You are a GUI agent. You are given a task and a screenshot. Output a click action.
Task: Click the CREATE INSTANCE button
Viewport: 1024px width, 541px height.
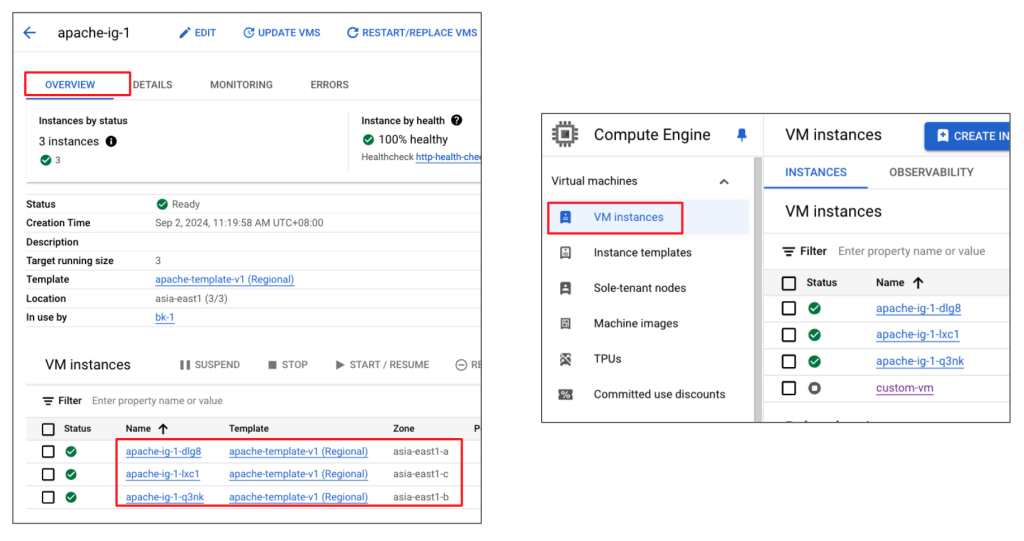pyautogui.click(x=967, y=136)
